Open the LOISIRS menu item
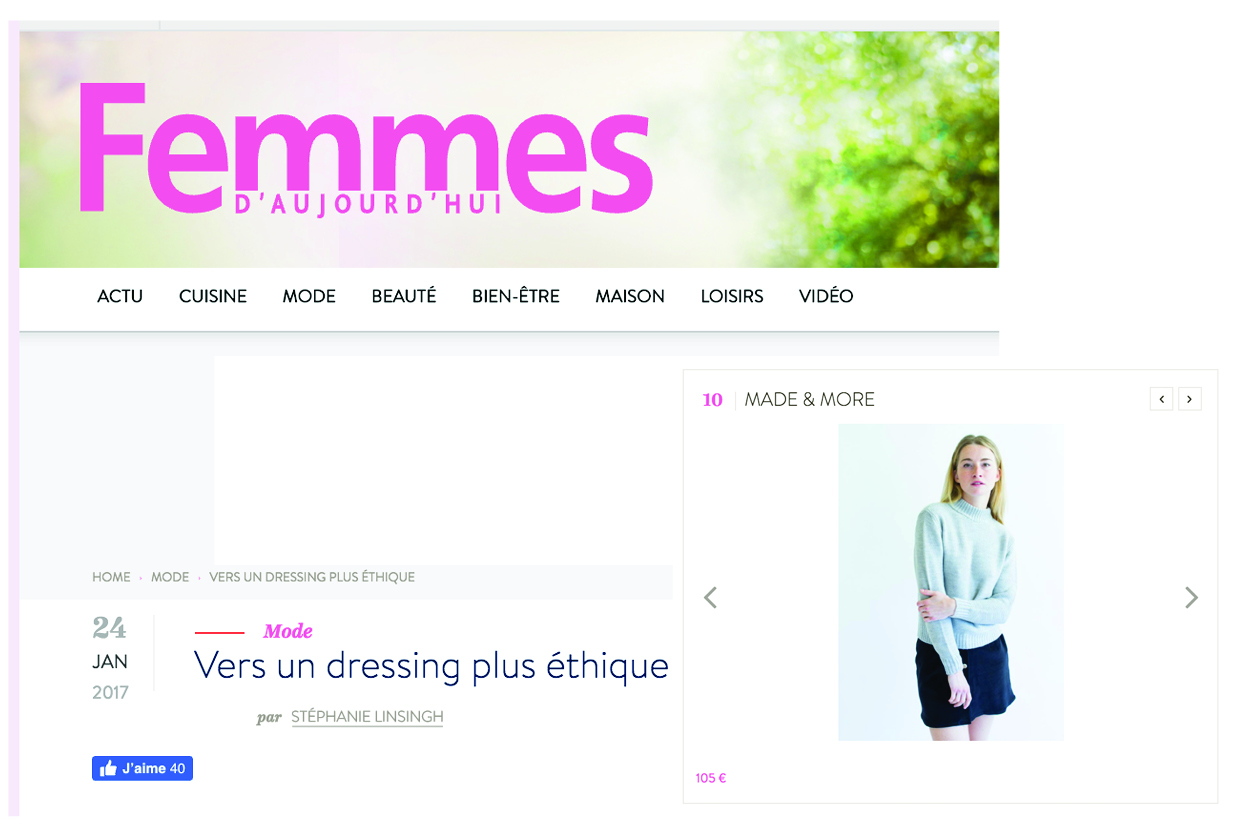This screenshot has width=1250, height=834. [x=732, y=296]
